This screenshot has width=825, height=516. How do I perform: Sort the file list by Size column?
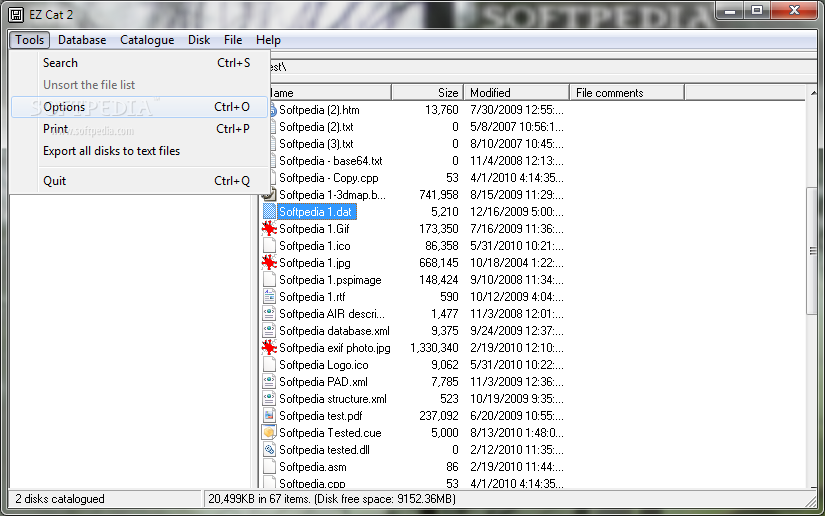(x=427, y=93)
